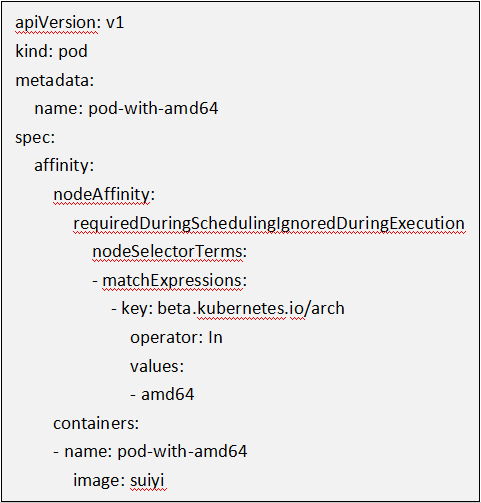Screen dimensions: 481x503
Task: Click the list value 'amd64'
Action: tap(168, 395)
